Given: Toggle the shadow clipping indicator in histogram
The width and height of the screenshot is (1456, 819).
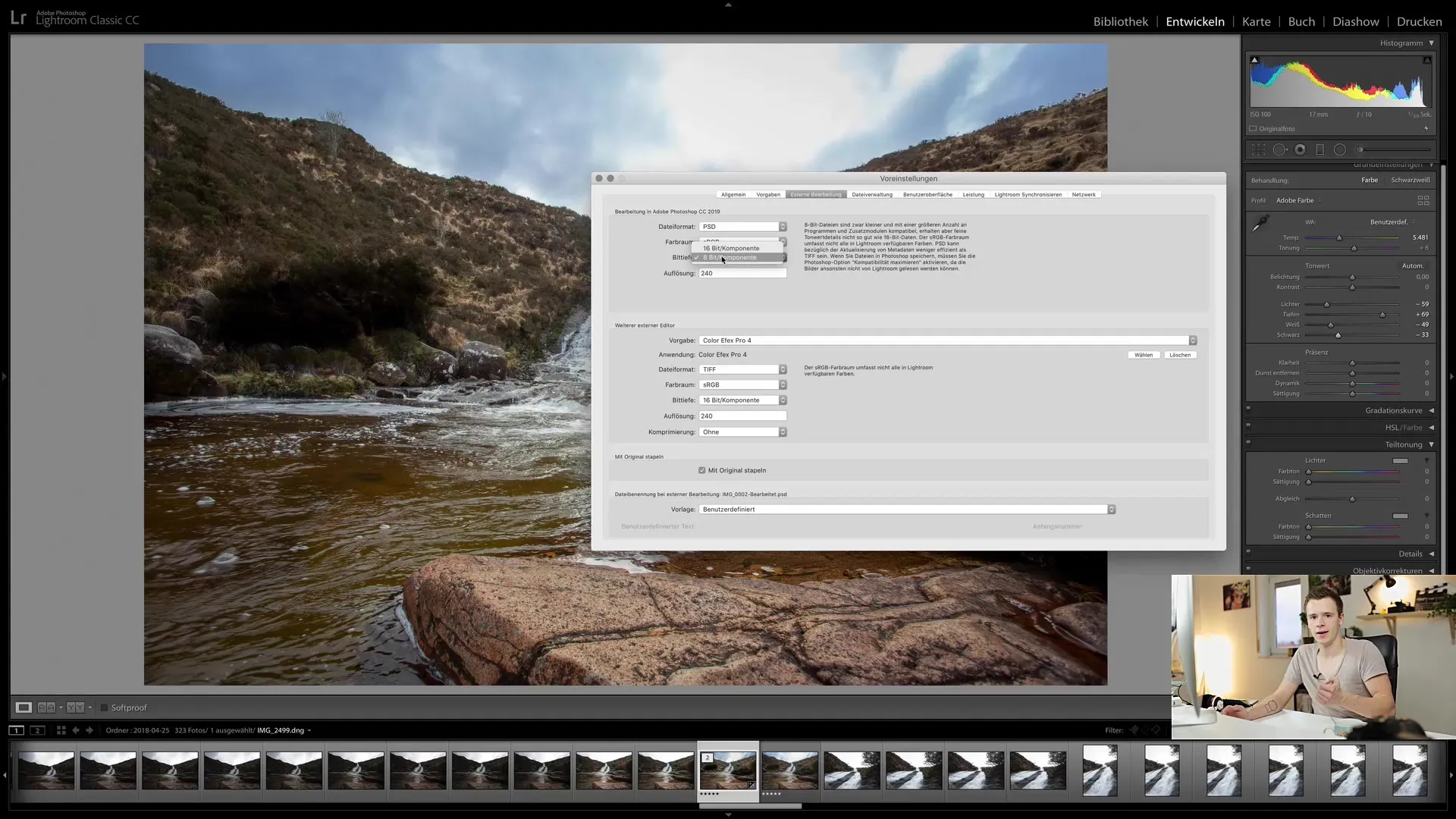Looking at the screenshot, I should tap(1254, 60).
